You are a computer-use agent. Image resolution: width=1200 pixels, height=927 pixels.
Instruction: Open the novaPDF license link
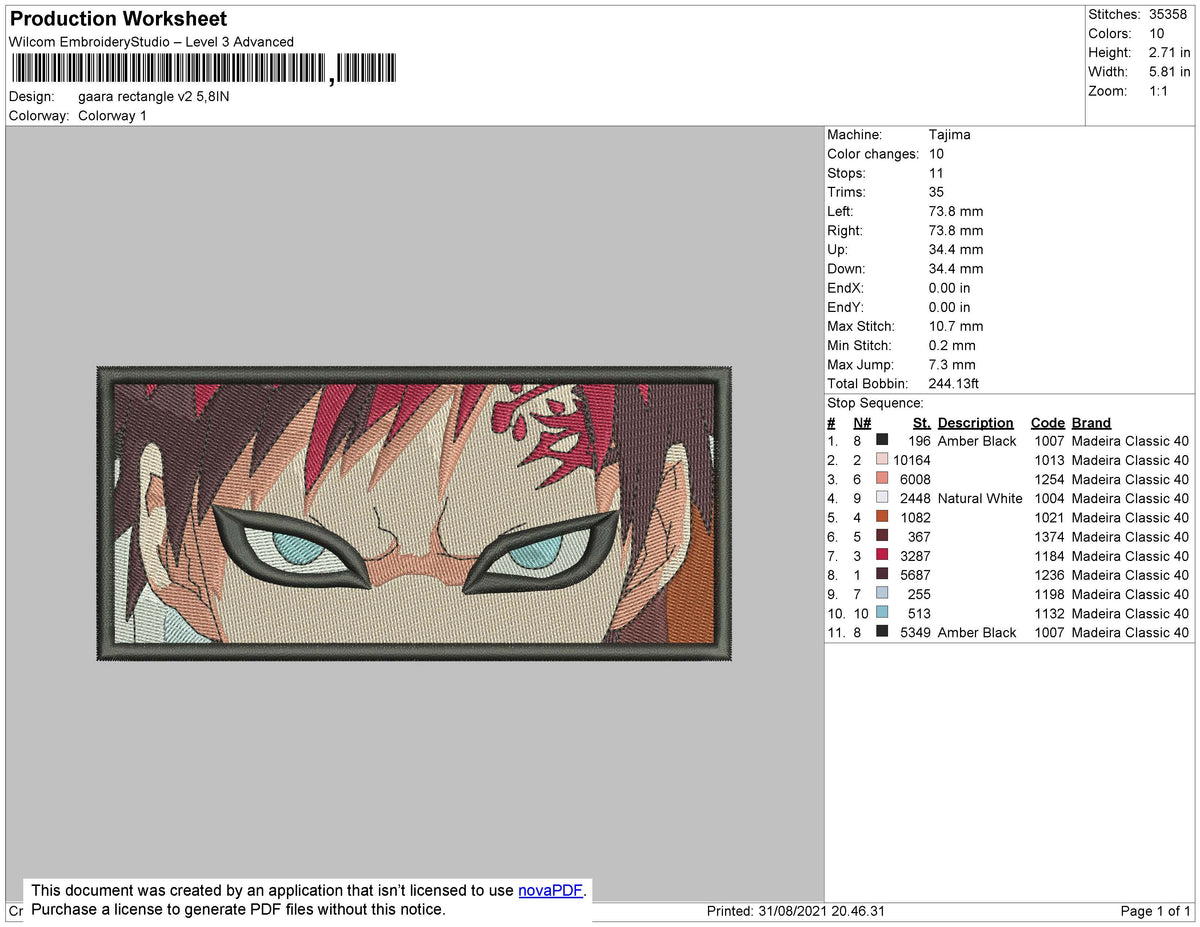[549, 890]
